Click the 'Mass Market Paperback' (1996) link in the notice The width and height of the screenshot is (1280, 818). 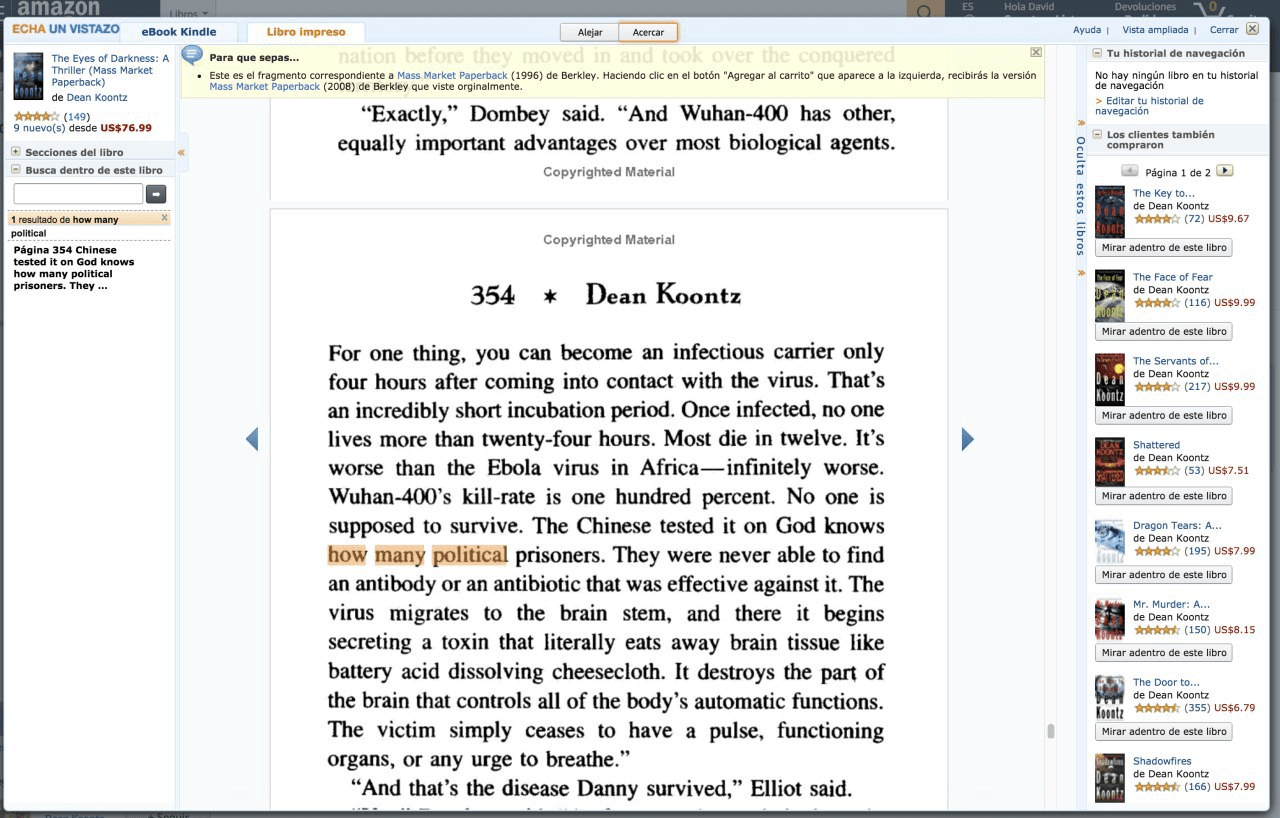[x=452, y=76]
